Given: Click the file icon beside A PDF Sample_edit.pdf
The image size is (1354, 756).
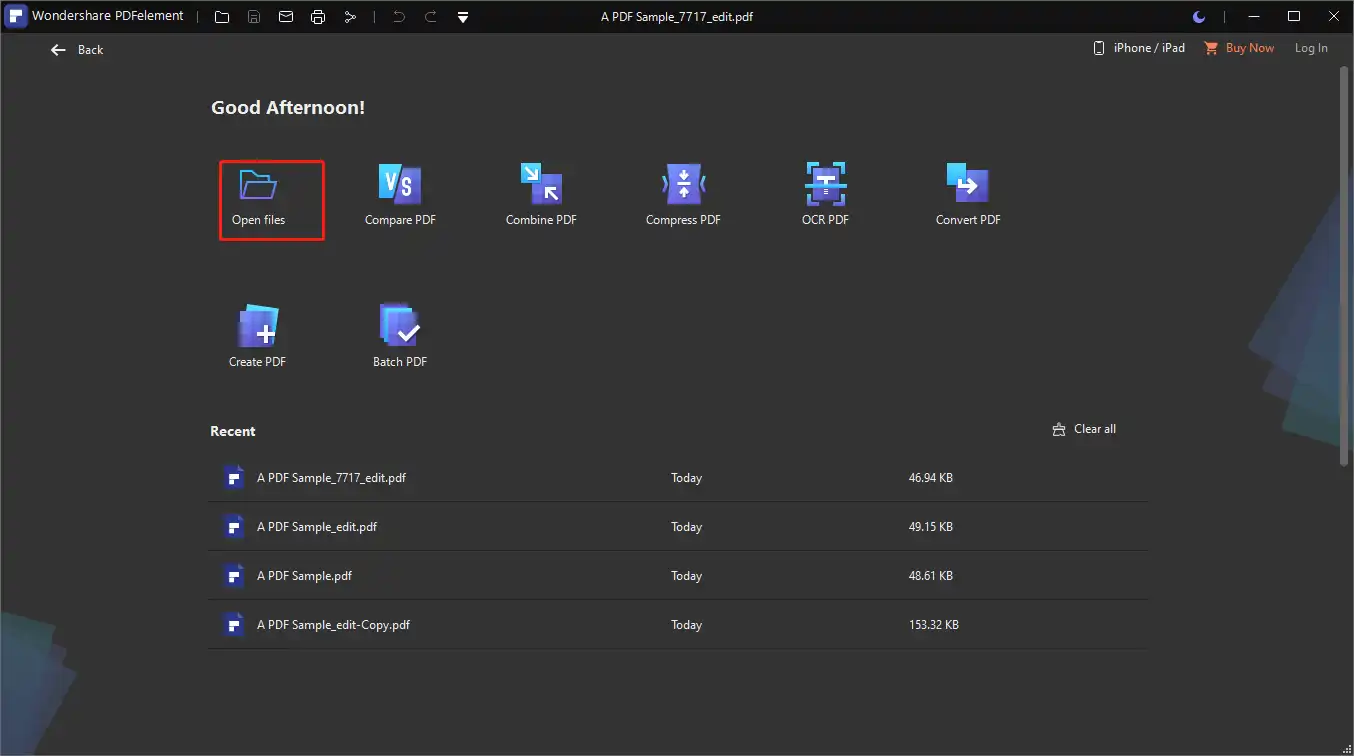Looking at the screenshot, I should 234,526.
